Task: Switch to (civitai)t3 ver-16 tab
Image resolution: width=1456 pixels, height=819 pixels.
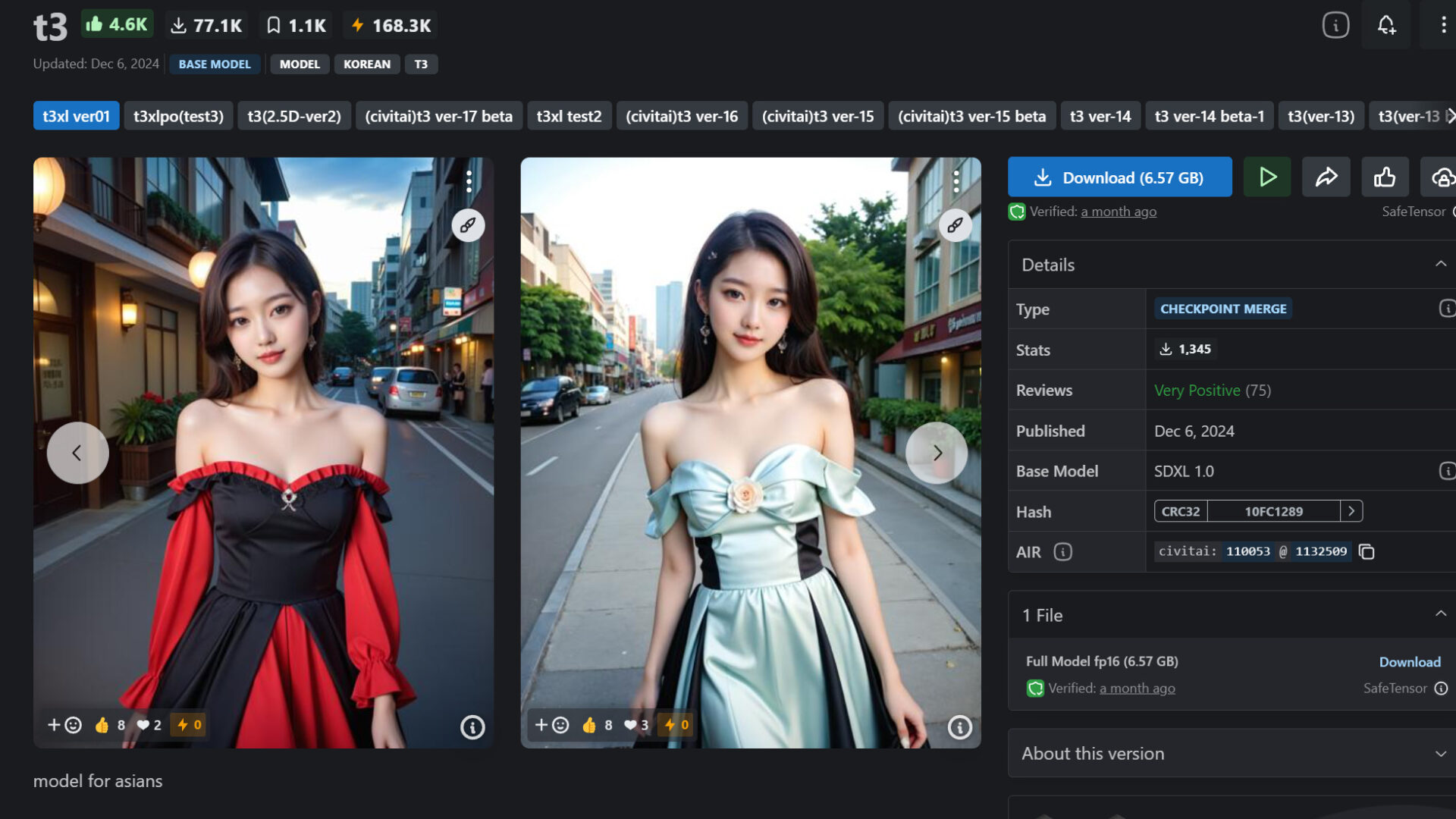Action: pyautogui.click(x=681, y=116)
